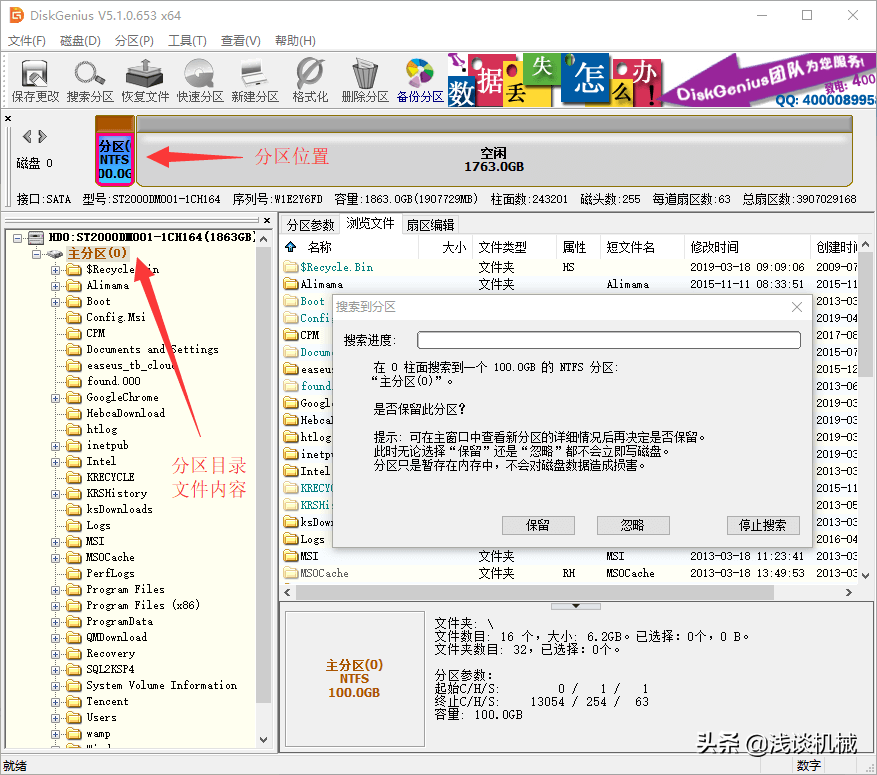Click the tree panel scroll-down arrow

(x=263, y=739)
